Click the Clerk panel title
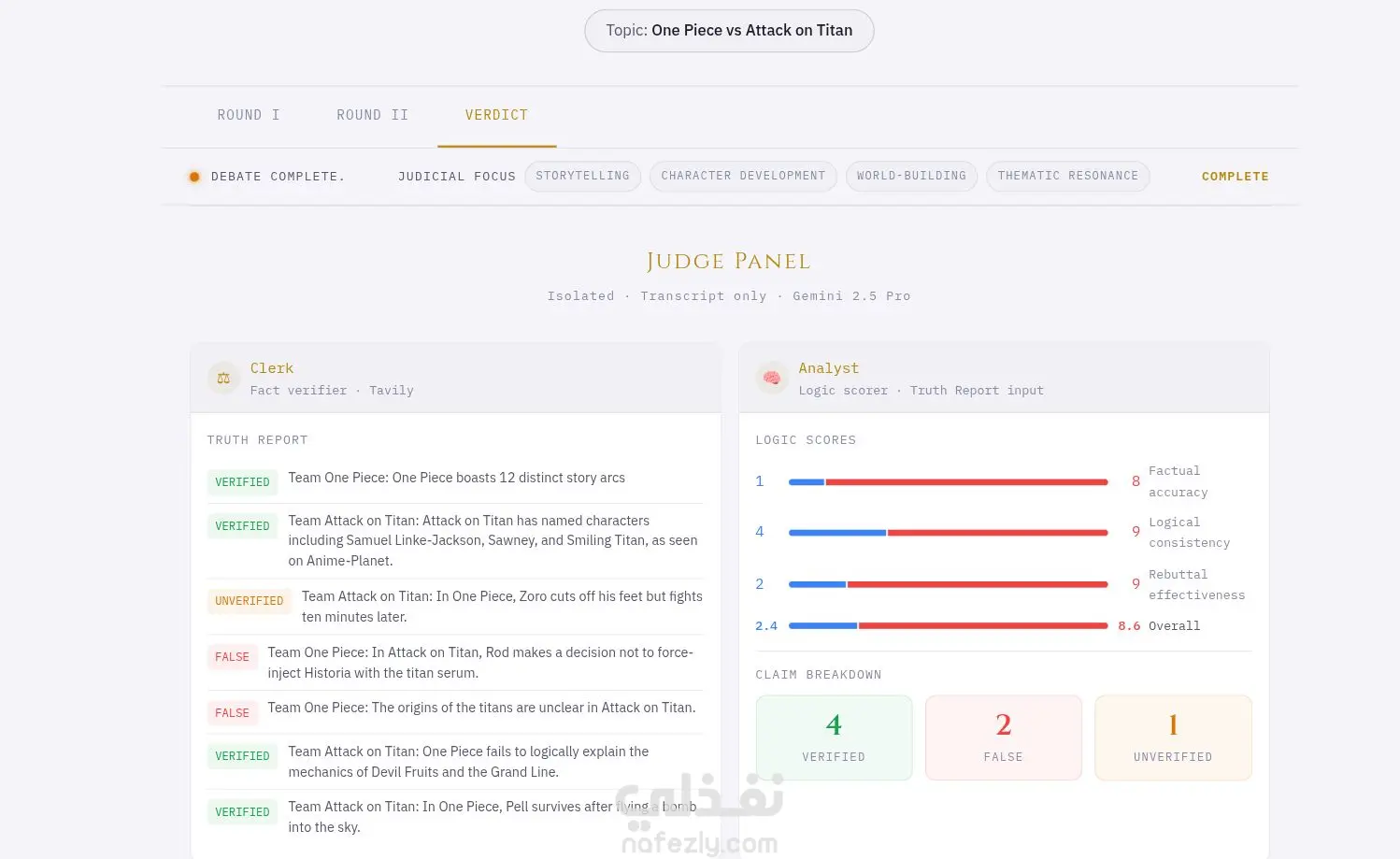 (x=272, y=368)
